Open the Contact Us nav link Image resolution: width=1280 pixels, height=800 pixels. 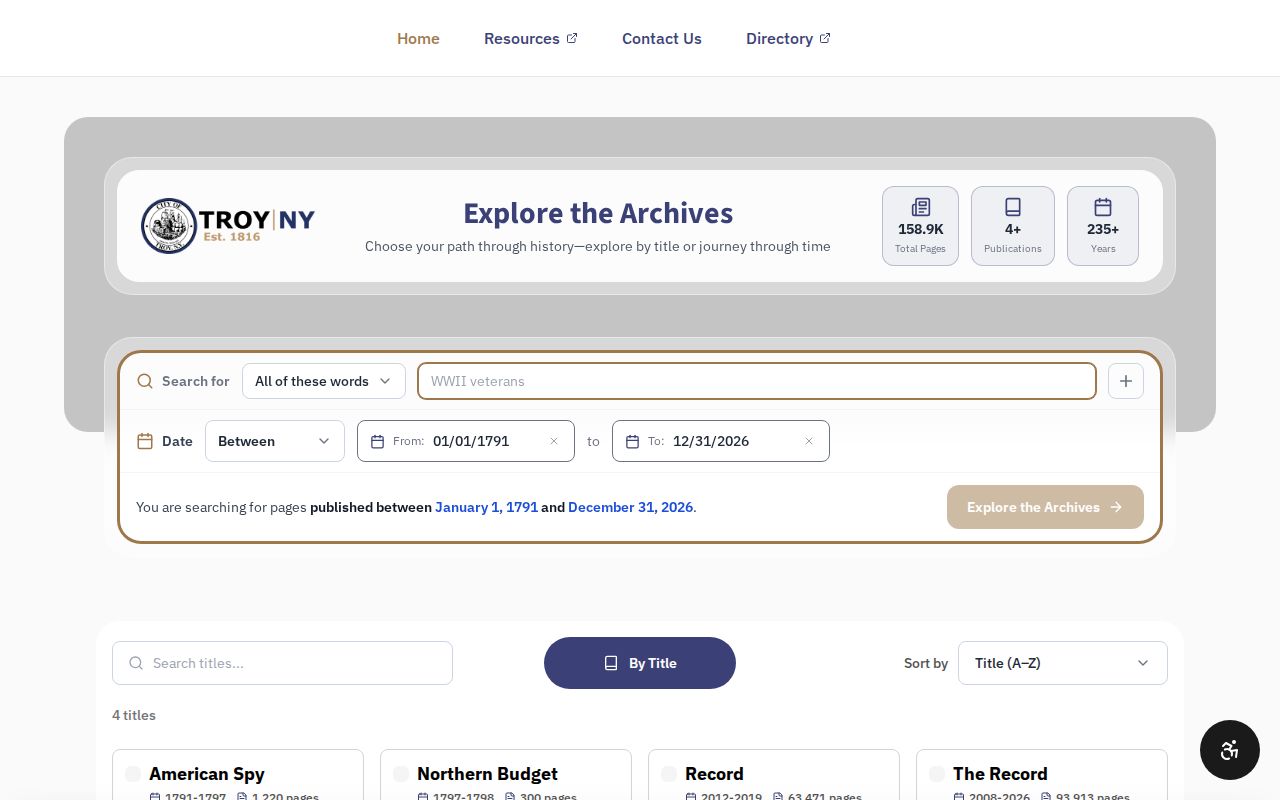(662, 38)
